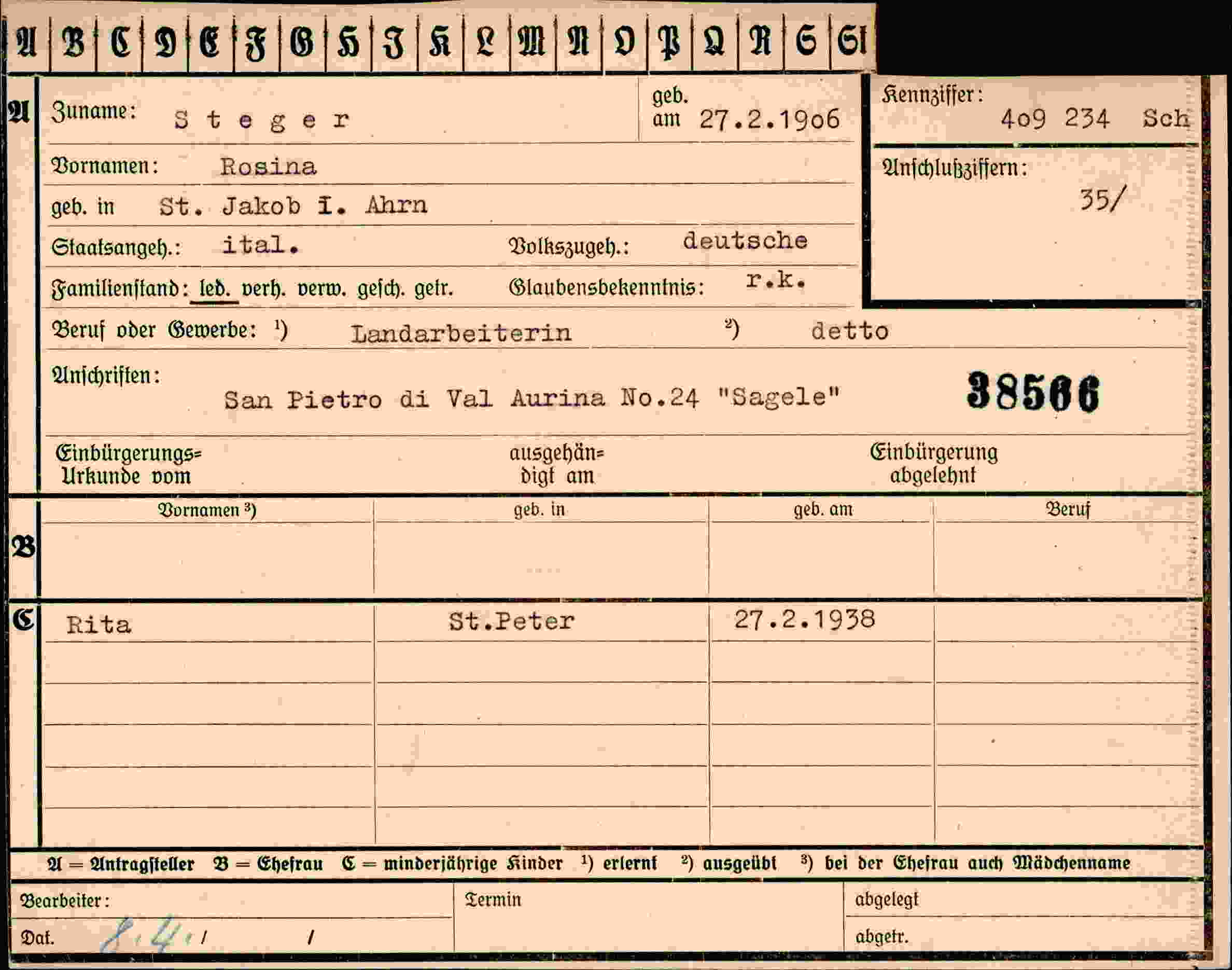Click the abgelegt label
The width and height of the screenshot is (1232, 970).
coord(886,899)
